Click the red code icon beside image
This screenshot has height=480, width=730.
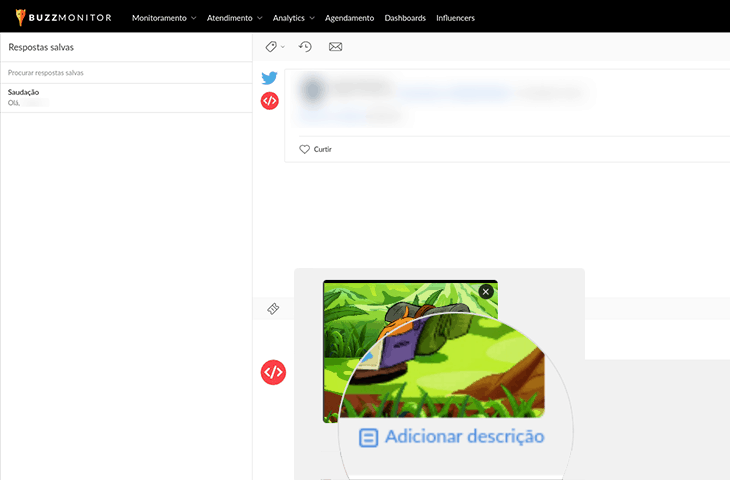[x=273, y=372]
